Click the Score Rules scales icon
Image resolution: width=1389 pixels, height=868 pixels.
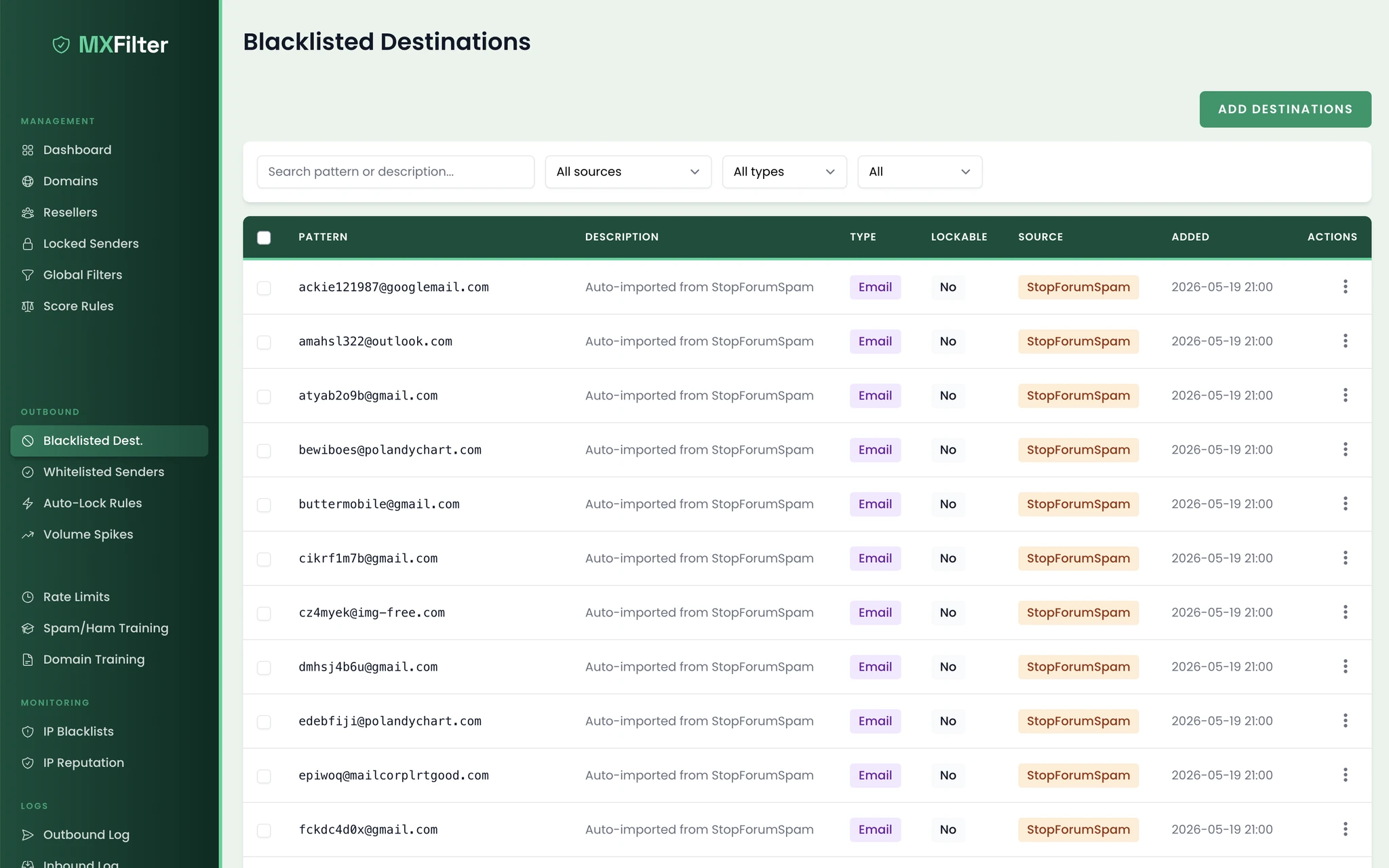coord(28,306)
